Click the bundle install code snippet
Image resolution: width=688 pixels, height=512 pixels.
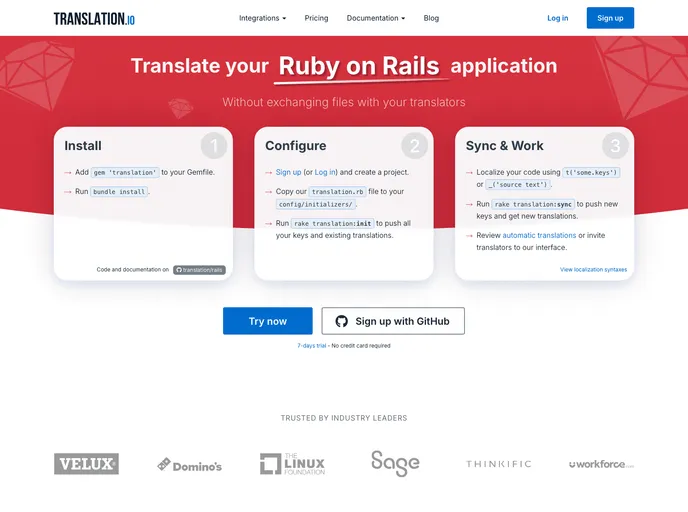coord(119,192)
